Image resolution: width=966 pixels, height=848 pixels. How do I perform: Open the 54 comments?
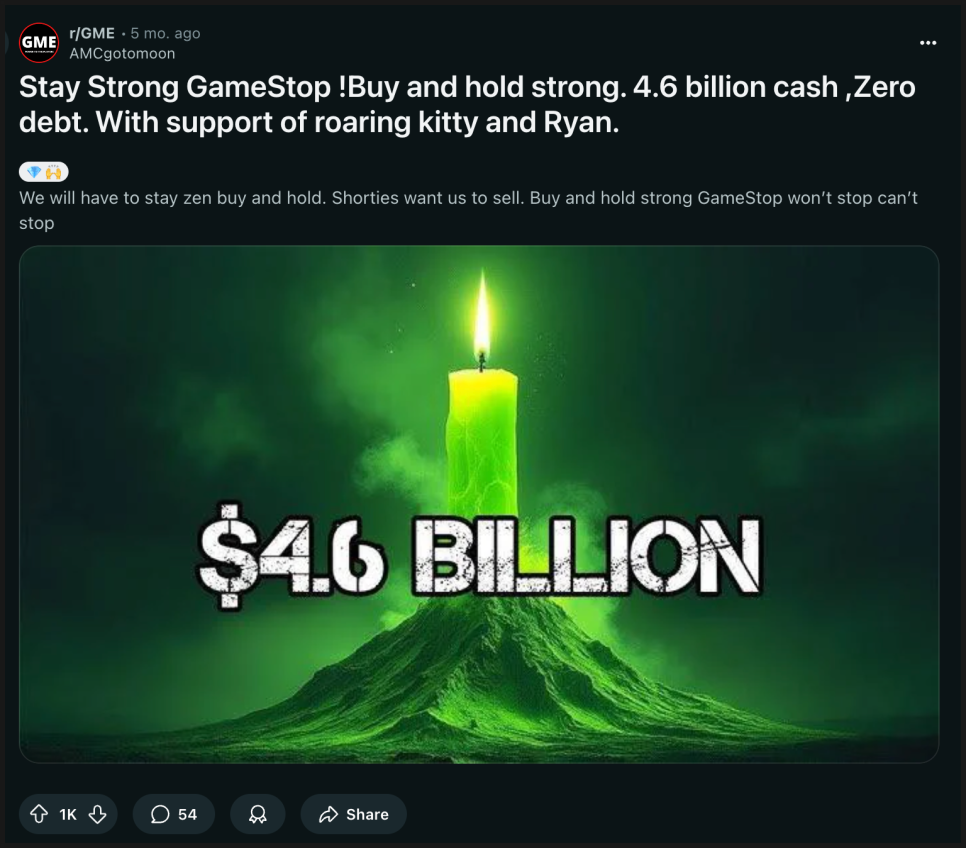tap(174, 814)
